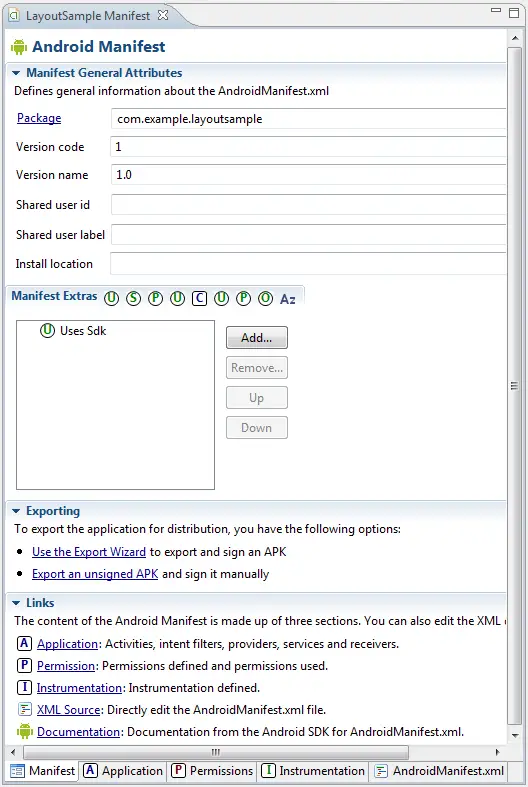The image size is (528, 787).
Task: Click the Version name field
Action: (308, 175)
